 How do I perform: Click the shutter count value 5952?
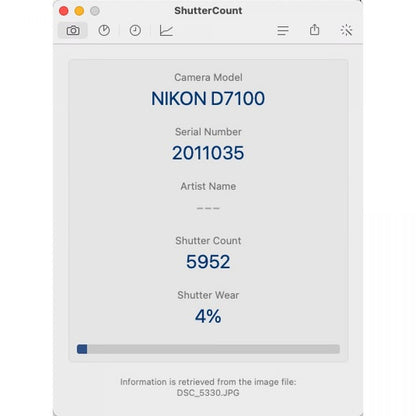tap(208, 262)
